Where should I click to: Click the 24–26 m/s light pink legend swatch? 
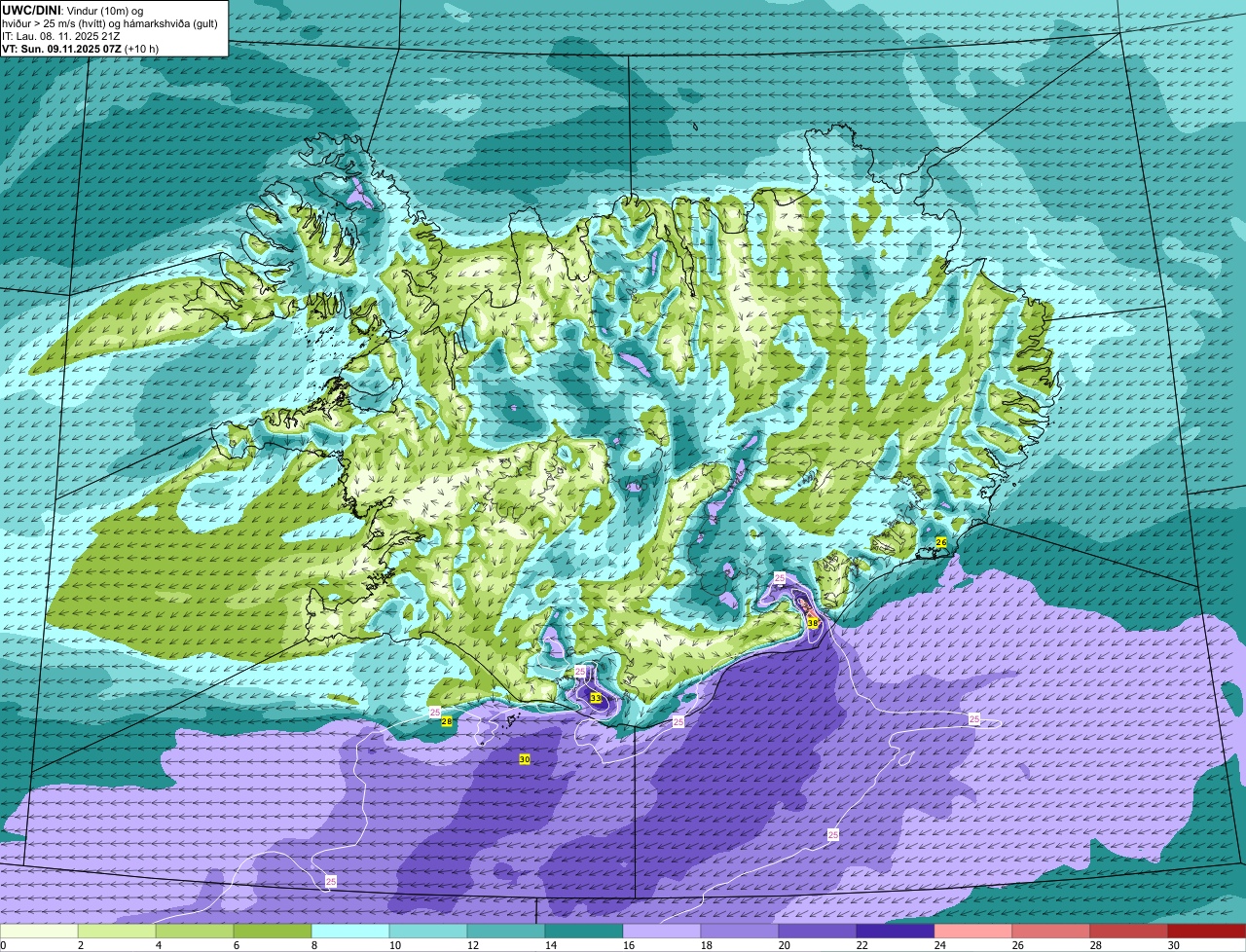tap(973, 931)
